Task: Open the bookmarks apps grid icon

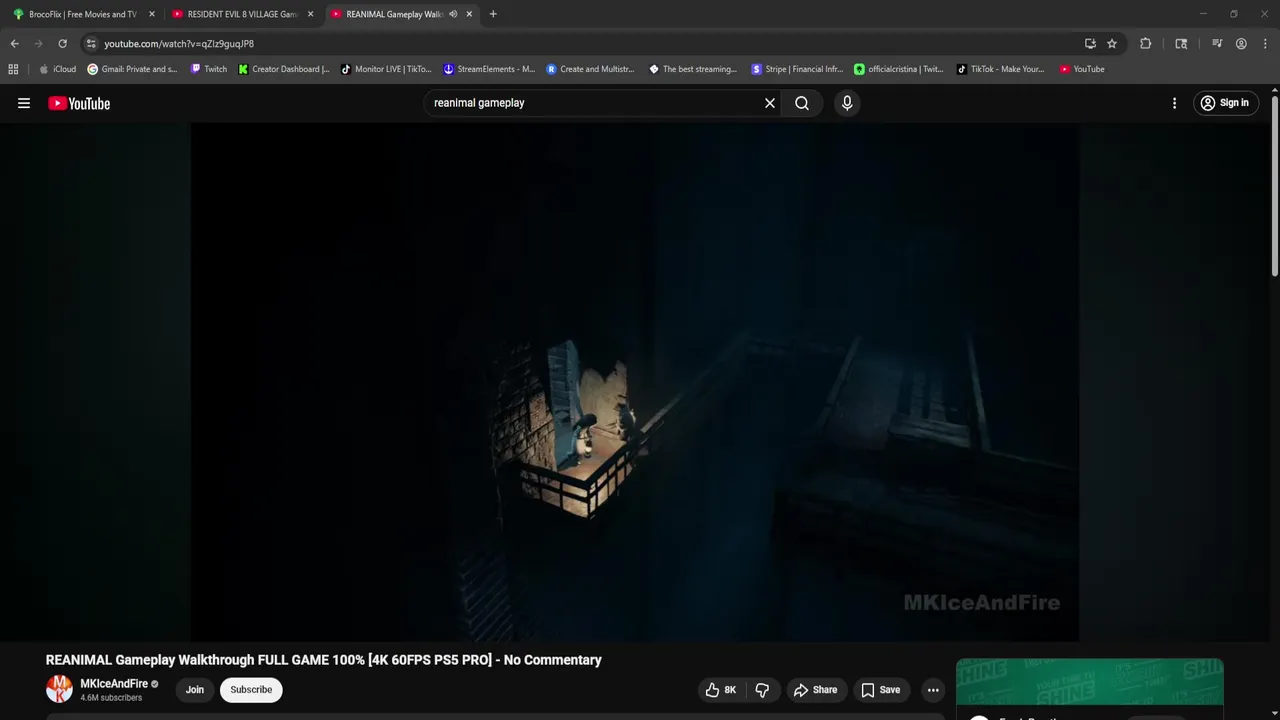Action: [x=13, y=69]
